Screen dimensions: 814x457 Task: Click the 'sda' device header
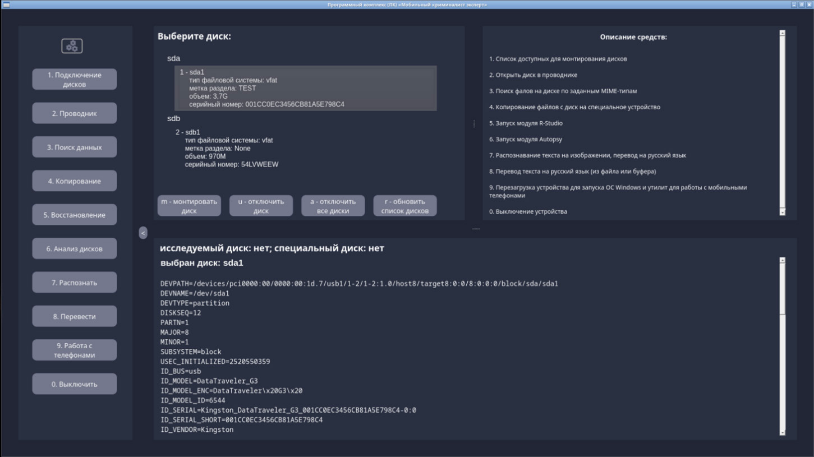click(x=173, y=58)
